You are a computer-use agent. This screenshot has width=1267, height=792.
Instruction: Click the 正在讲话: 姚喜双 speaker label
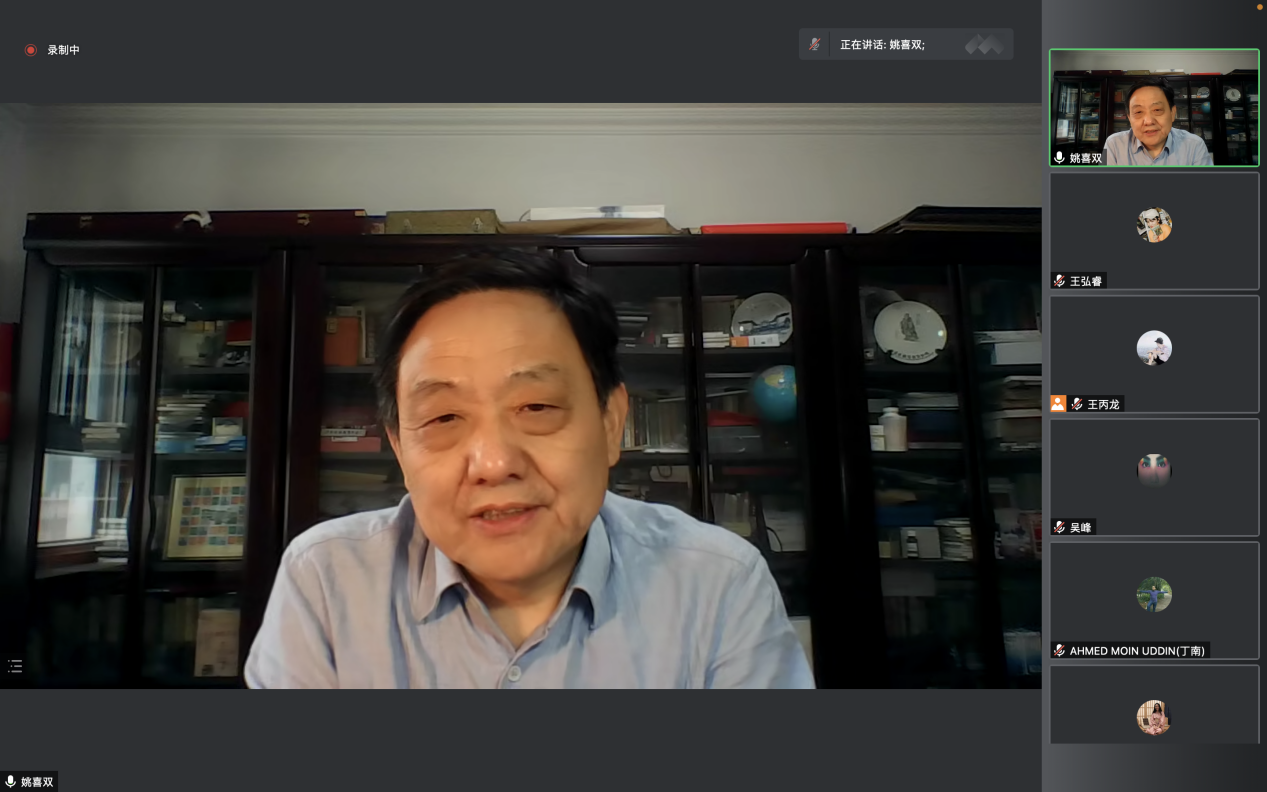click(x=882, y=45)
